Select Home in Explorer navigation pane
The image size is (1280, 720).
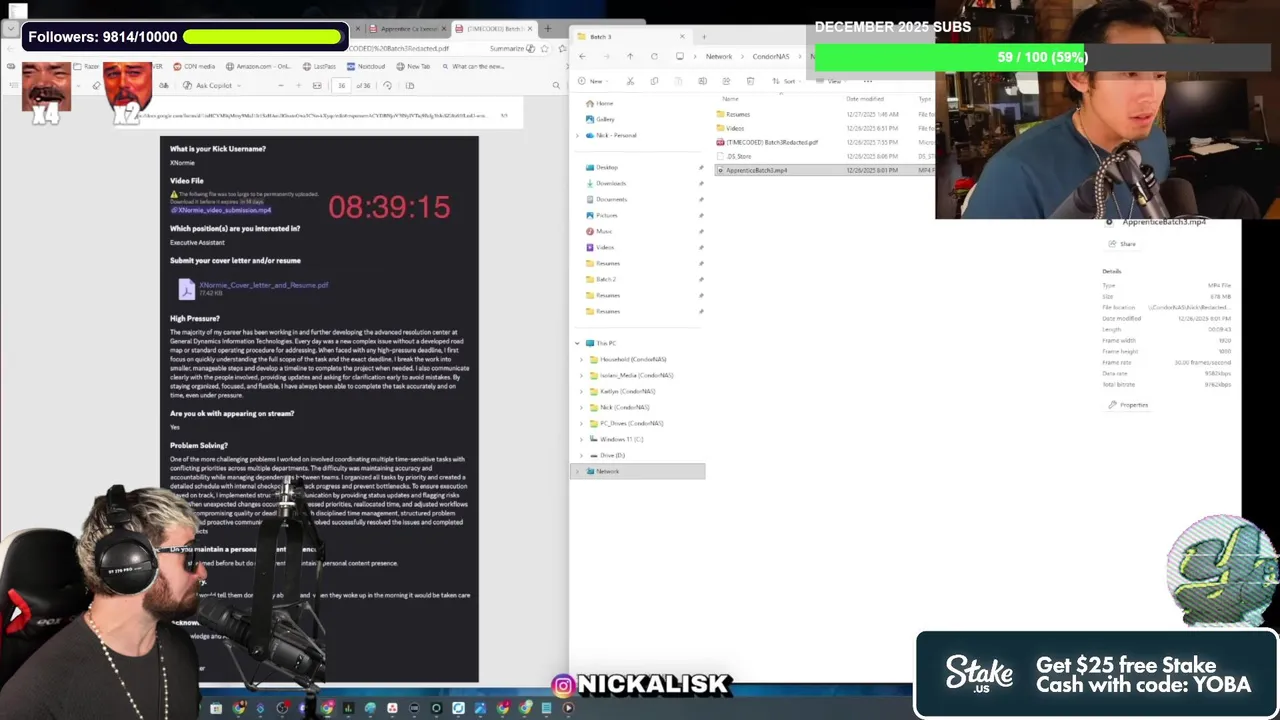point(604,103)
